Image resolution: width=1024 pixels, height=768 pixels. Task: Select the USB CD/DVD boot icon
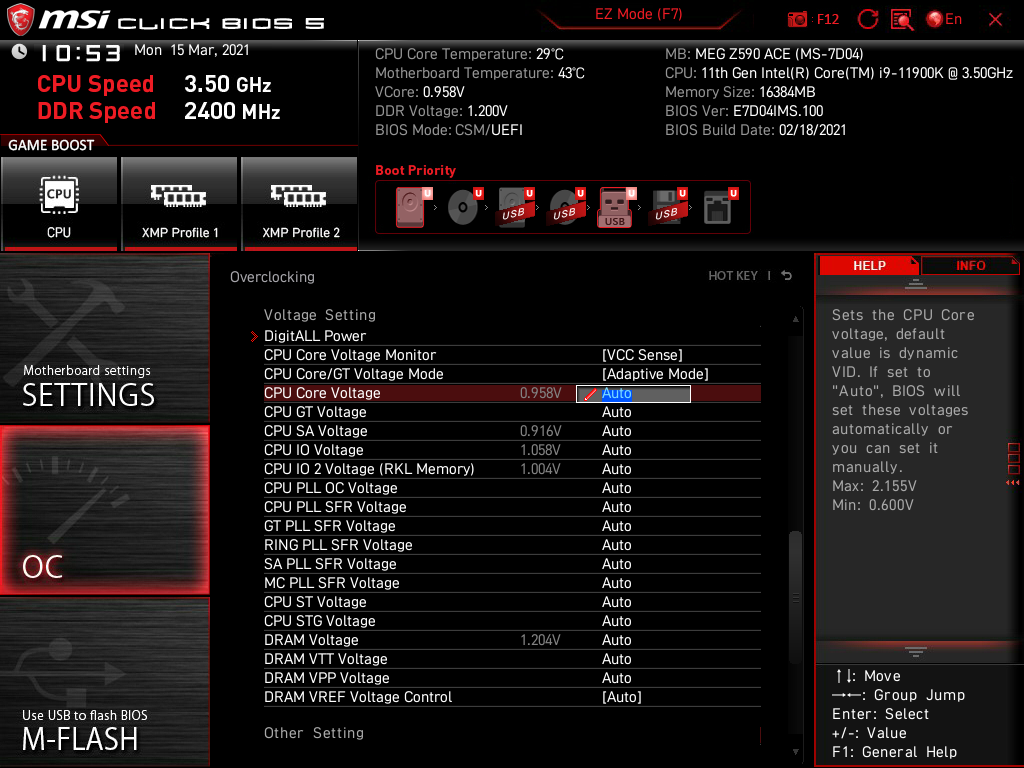click(x=566, y=207)
